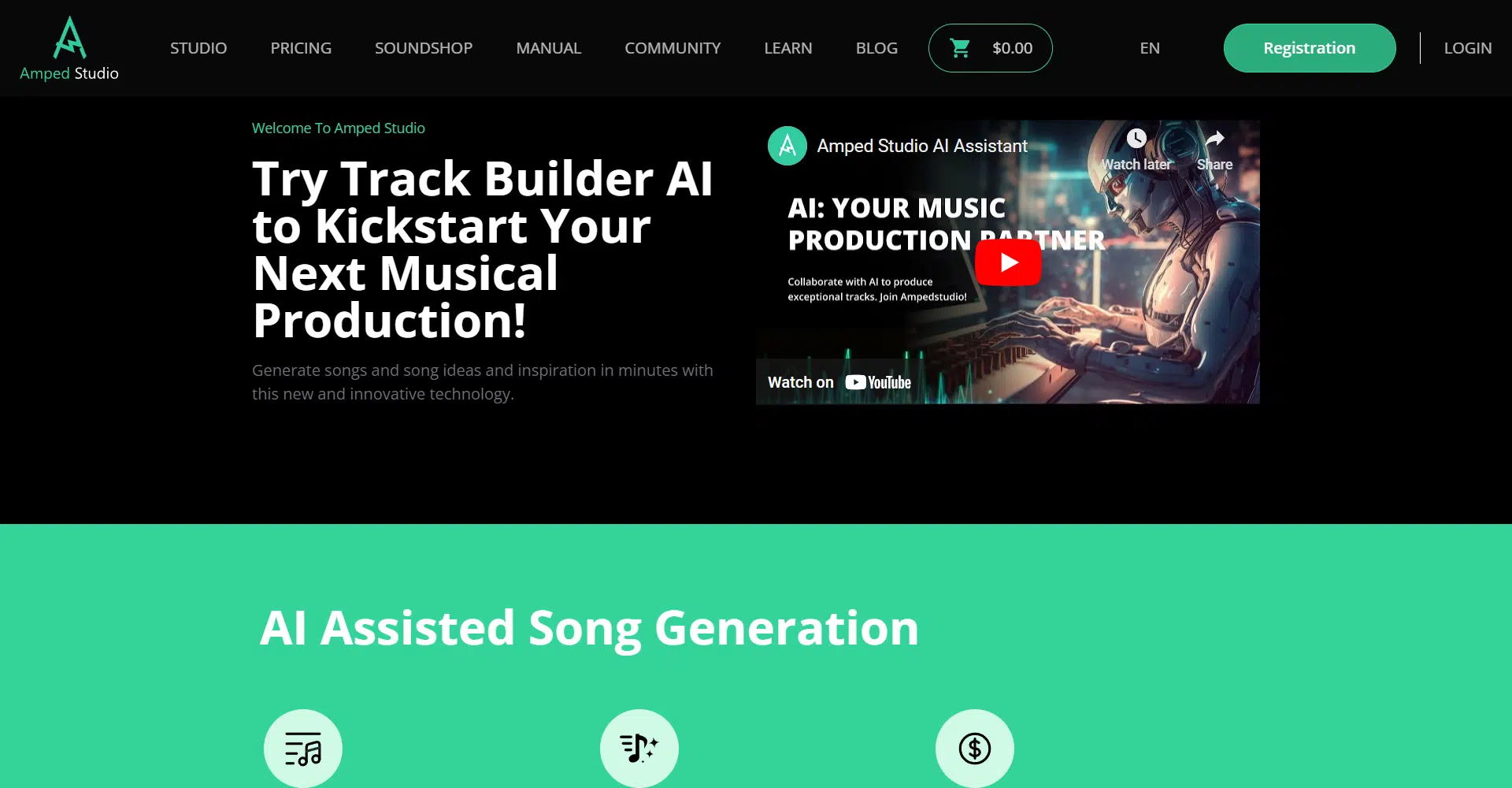1512x788 pixels.
Task: Click the Amped Studio logo
Action: pyautogui.click(x=69, y=49)
